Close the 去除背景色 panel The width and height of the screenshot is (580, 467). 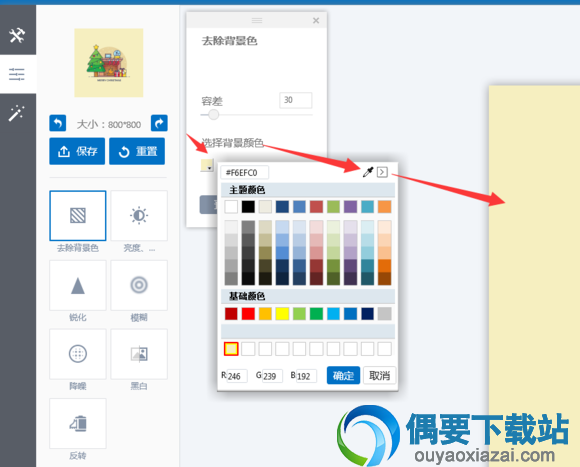tap(316, 21)
